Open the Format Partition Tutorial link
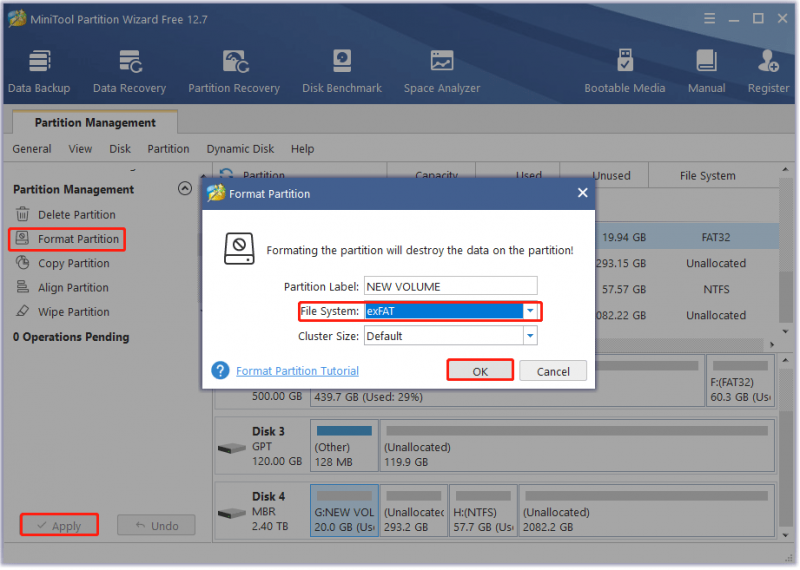Image resolution: width=800 pixels, height=570 pixels. point(297,371)
